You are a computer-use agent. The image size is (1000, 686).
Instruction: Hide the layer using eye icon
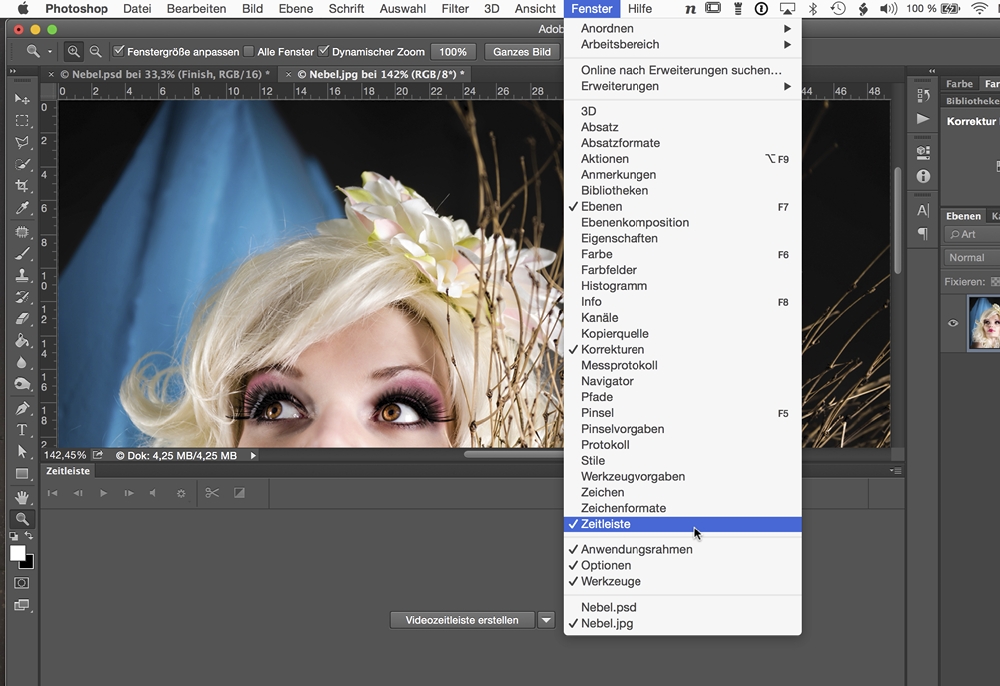click(x=953, y=323)
